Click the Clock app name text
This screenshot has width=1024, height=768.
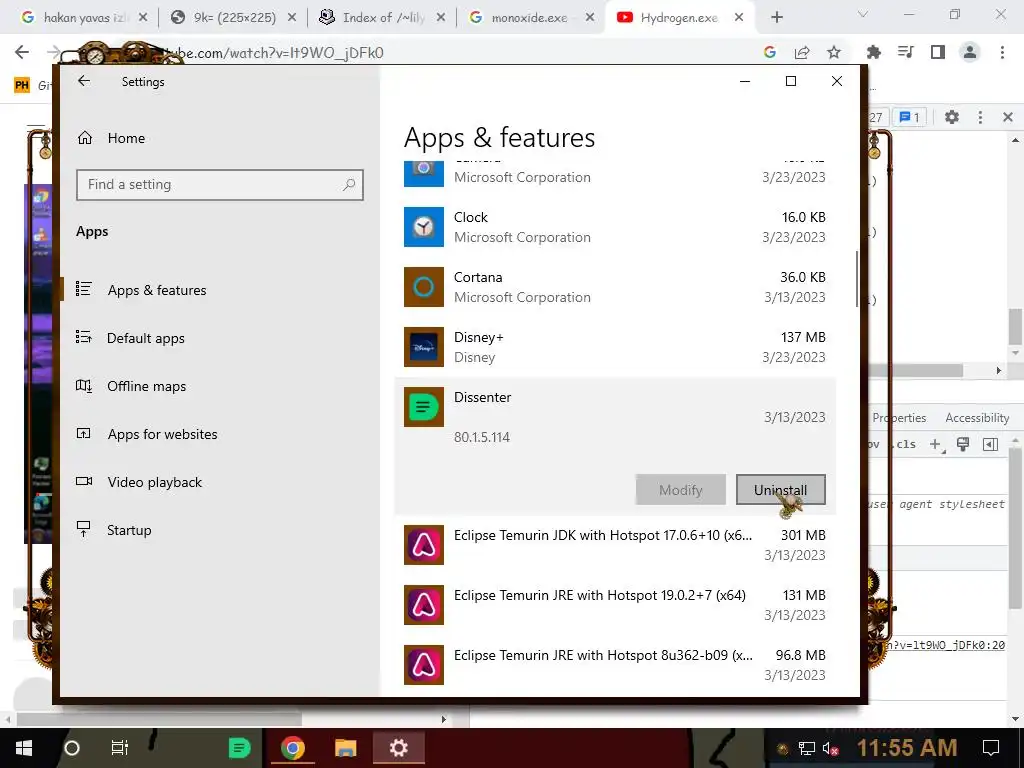point(471,217)
